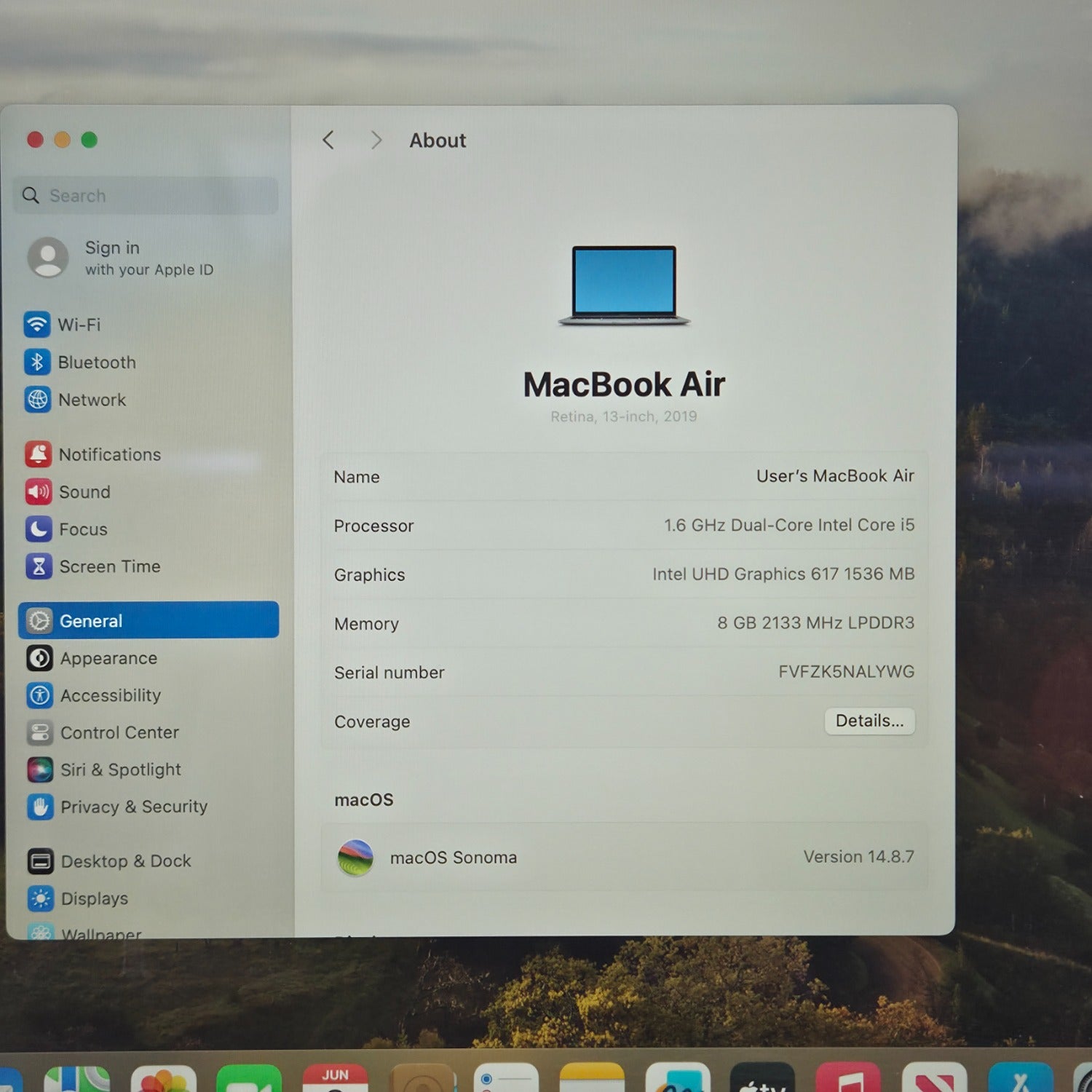Click the MacBook Air laptop image
This screenshot has height=1092, width=1092.
(624, 285)
